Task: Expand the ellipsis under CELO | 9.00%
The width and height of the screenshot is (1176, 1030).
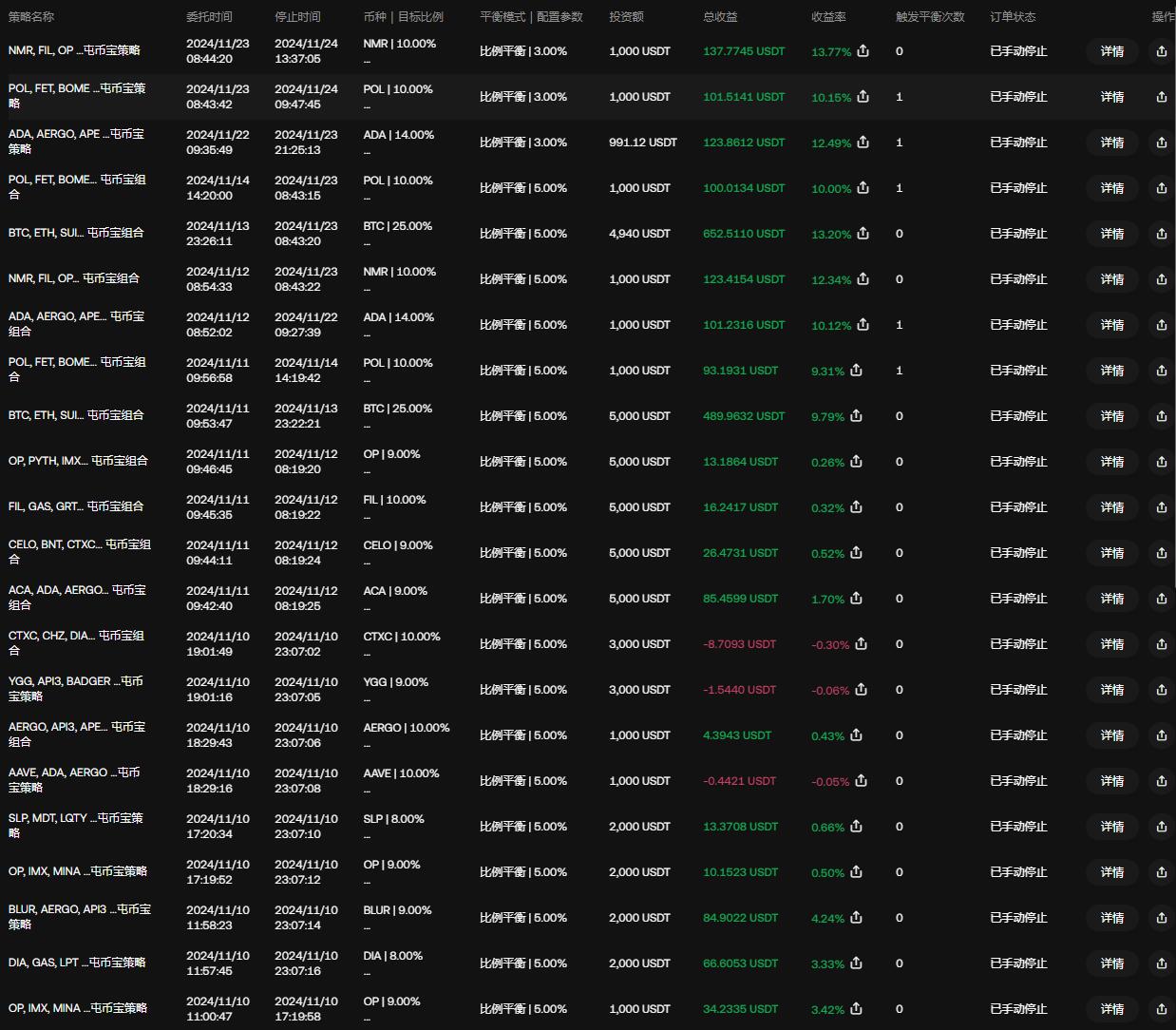Action: tap(368, 562)
